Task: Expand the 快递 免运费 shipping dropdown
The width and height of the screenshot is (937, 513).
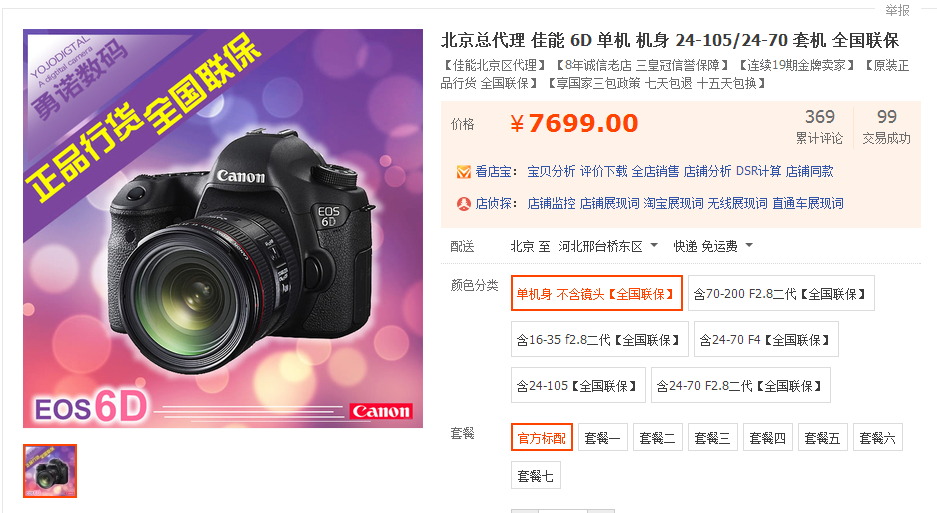Action: click(713, 246)
